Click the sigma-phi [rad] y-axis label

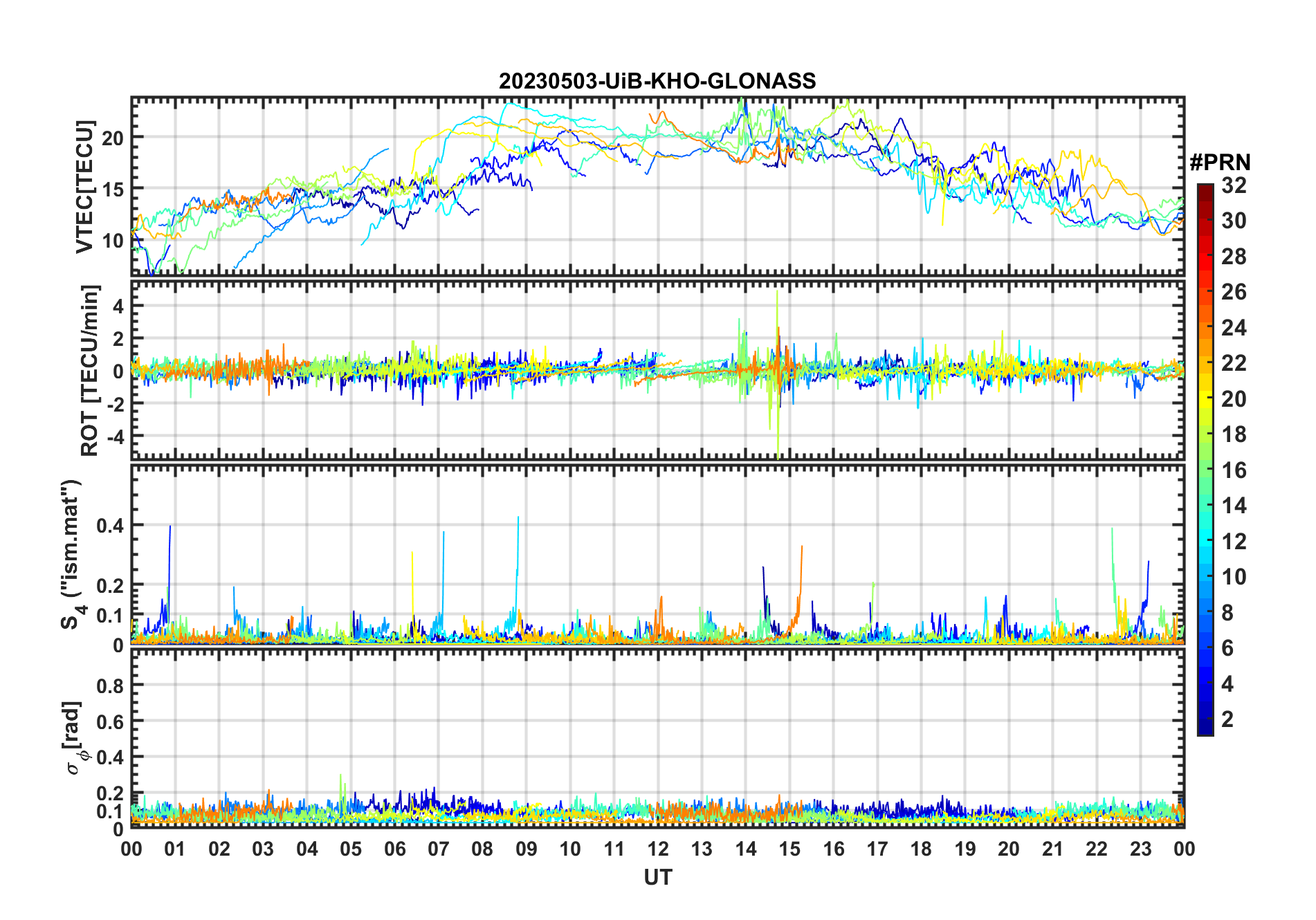click(x=74, y=737)
